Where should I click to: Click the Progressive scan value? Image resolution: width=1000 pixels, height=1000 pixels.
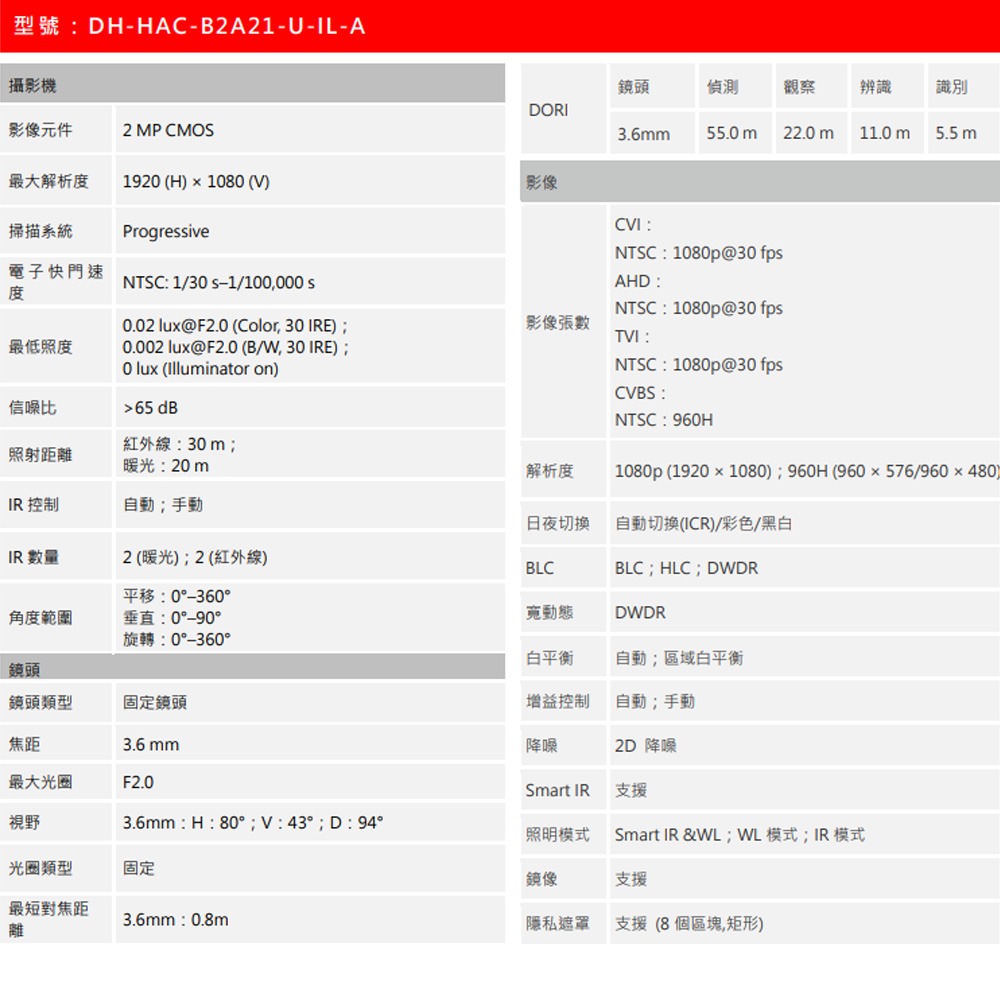165,231
